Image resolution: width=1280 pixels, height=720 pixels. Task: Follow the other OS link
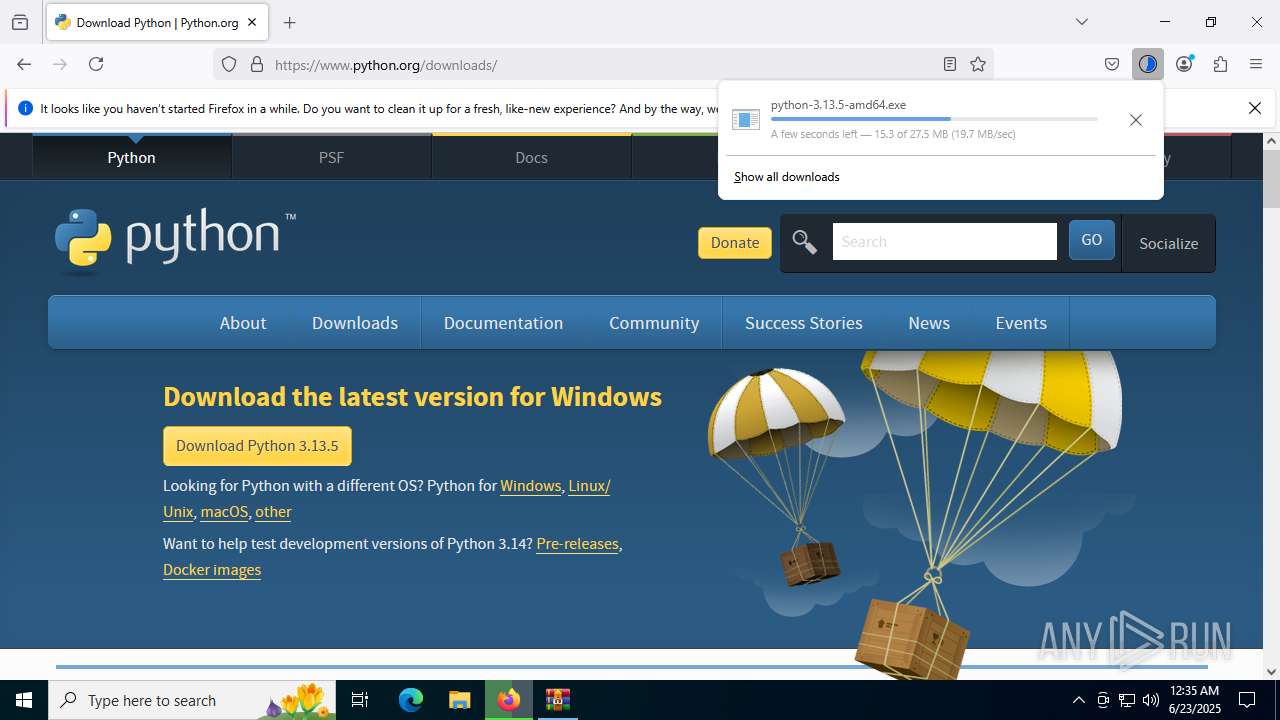[273, 512]
